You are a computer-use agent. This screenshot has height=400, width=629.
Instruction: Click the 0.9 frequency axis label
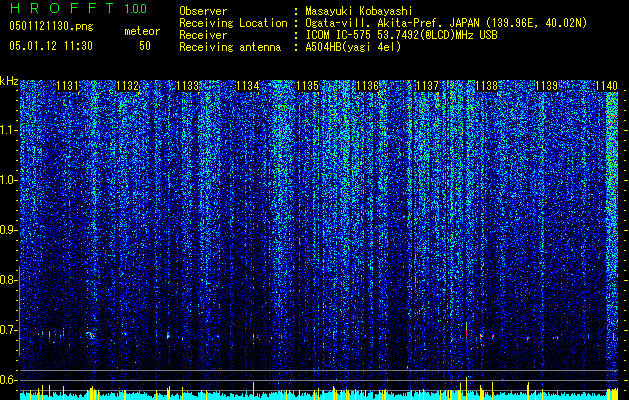pyautogui.click(x=9, y=230)
